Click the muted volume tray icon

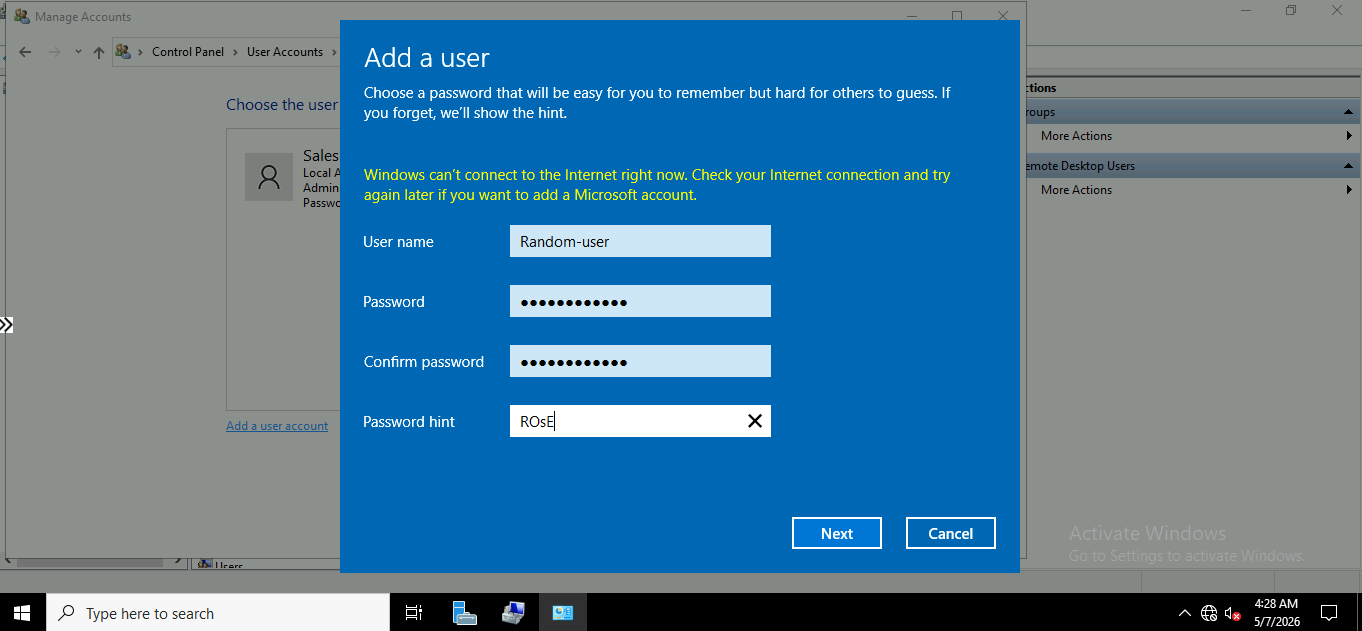point(1234,613)
